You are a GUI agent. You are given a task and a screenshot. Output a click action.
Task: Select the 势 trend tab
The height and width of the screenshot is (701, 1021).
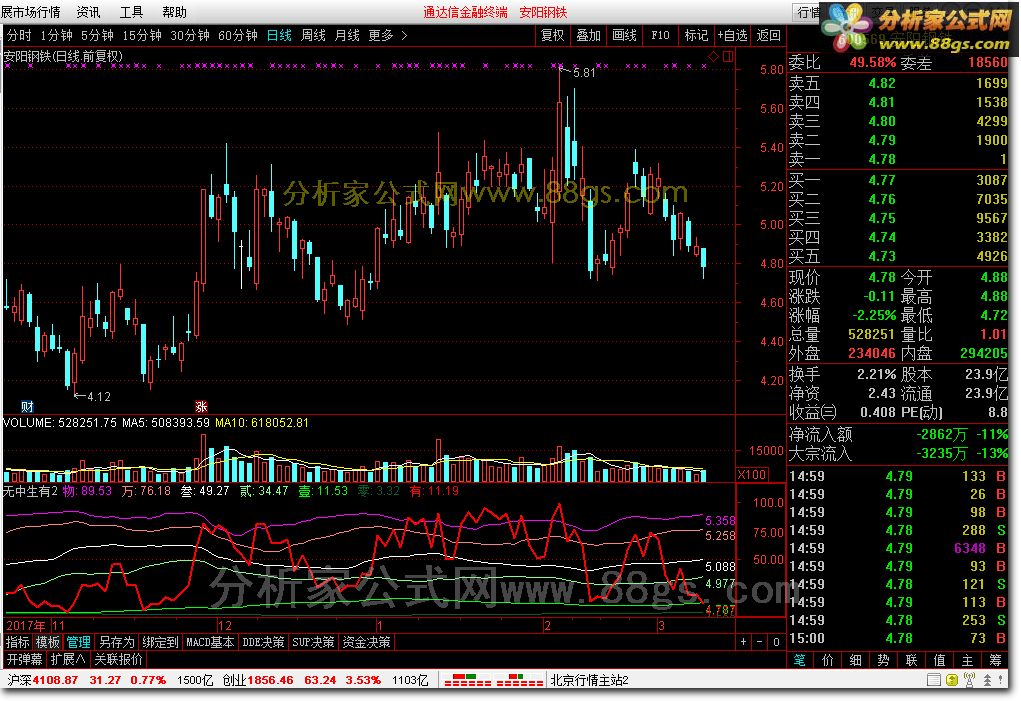883,659
